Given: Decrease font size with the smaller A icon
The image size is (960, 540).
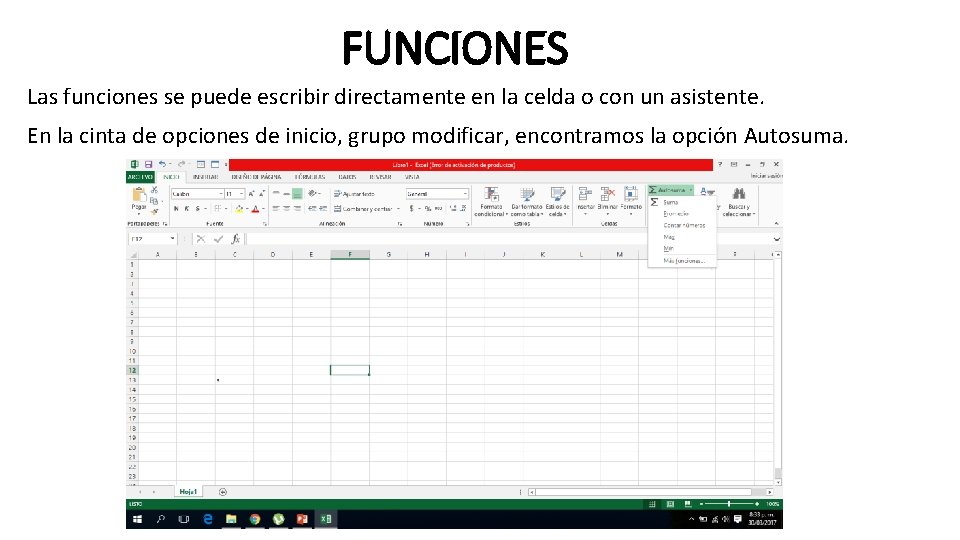Looking at the screenshot, I should pos(261,193).
